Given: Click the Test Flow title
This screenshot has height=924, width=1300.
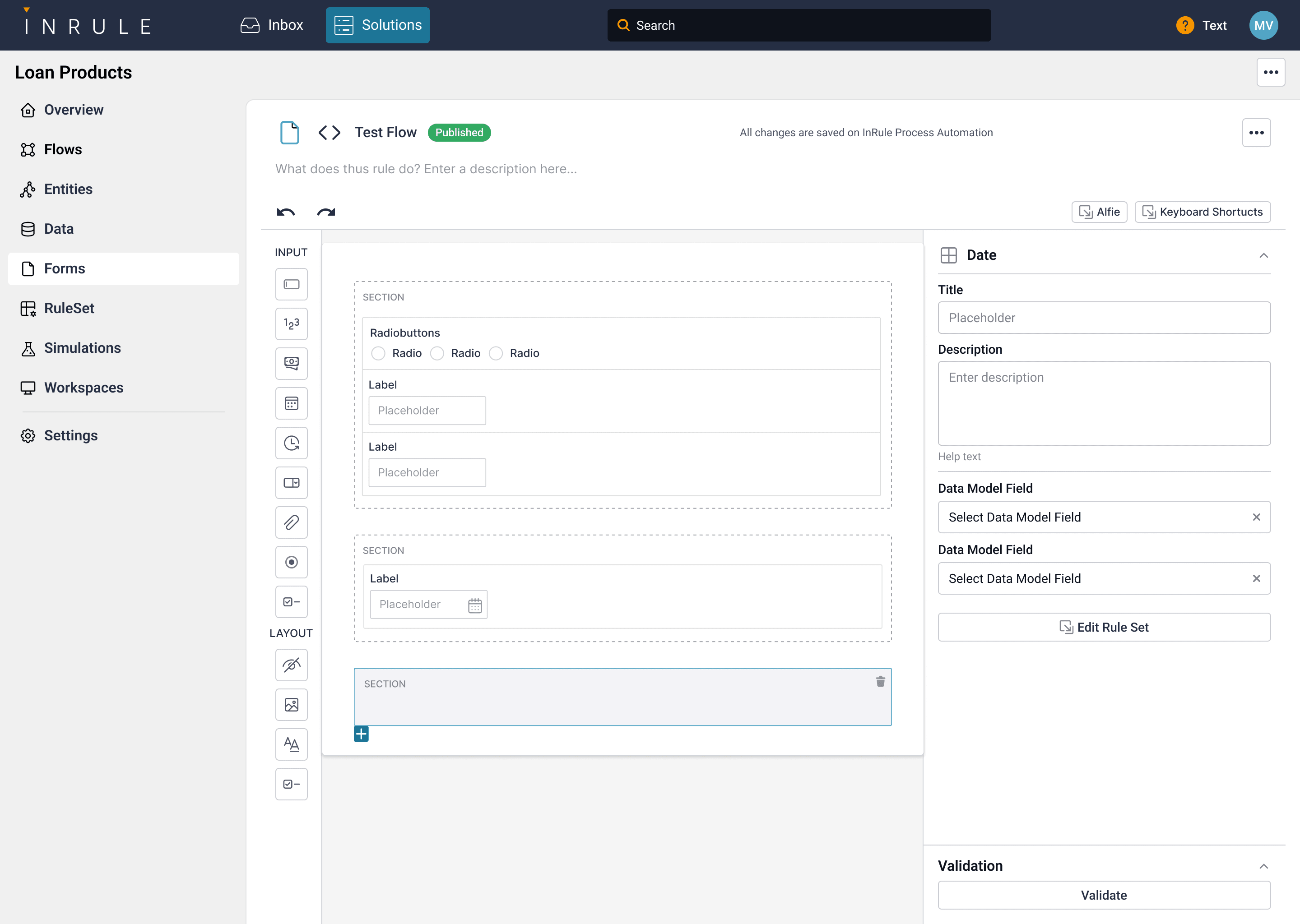Looking at the screenshot, I should coord(385,133).
